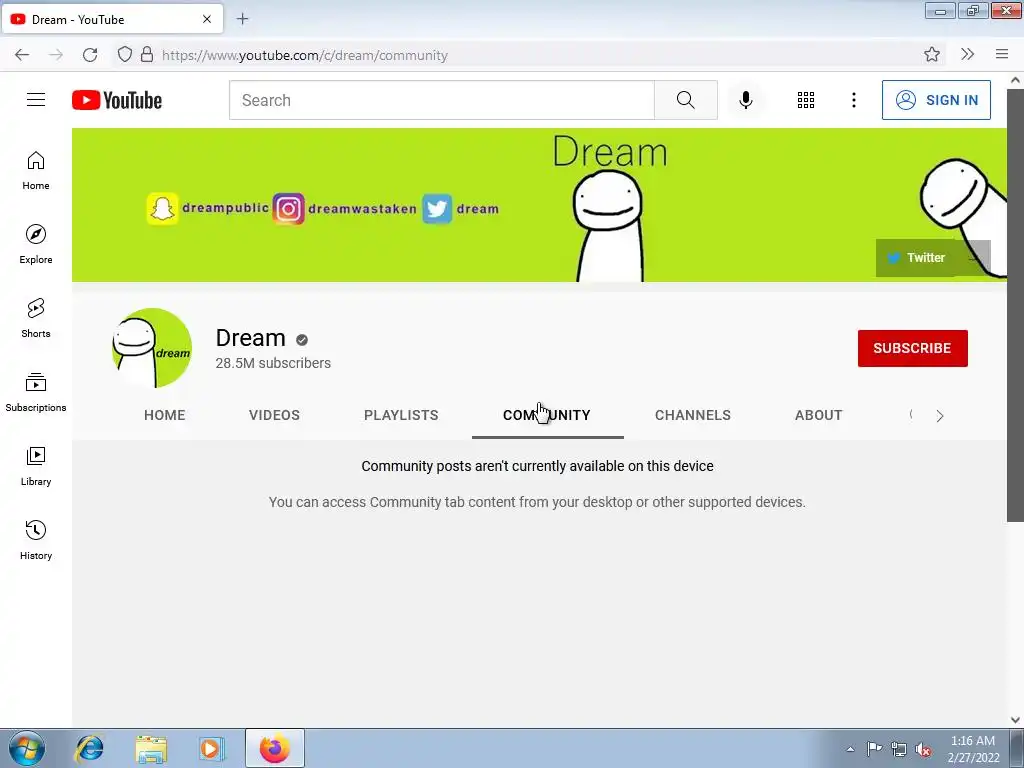Open Windows Media Player from taskbar
Screen dimensions: 1024x768
(212, 749)
